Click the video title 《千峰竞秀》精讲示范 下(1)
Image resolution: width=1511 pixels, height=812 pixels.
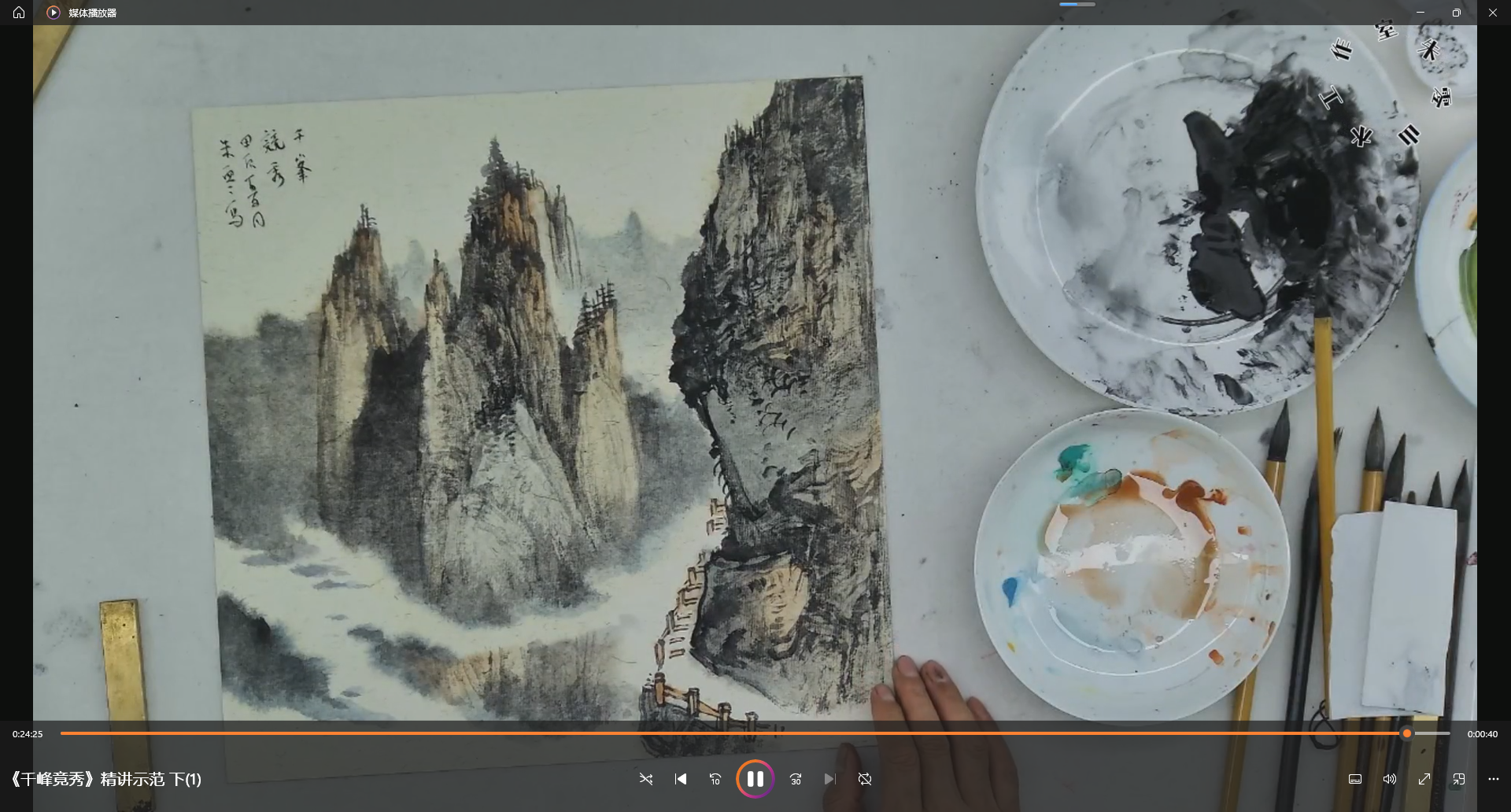click(105, 779)
